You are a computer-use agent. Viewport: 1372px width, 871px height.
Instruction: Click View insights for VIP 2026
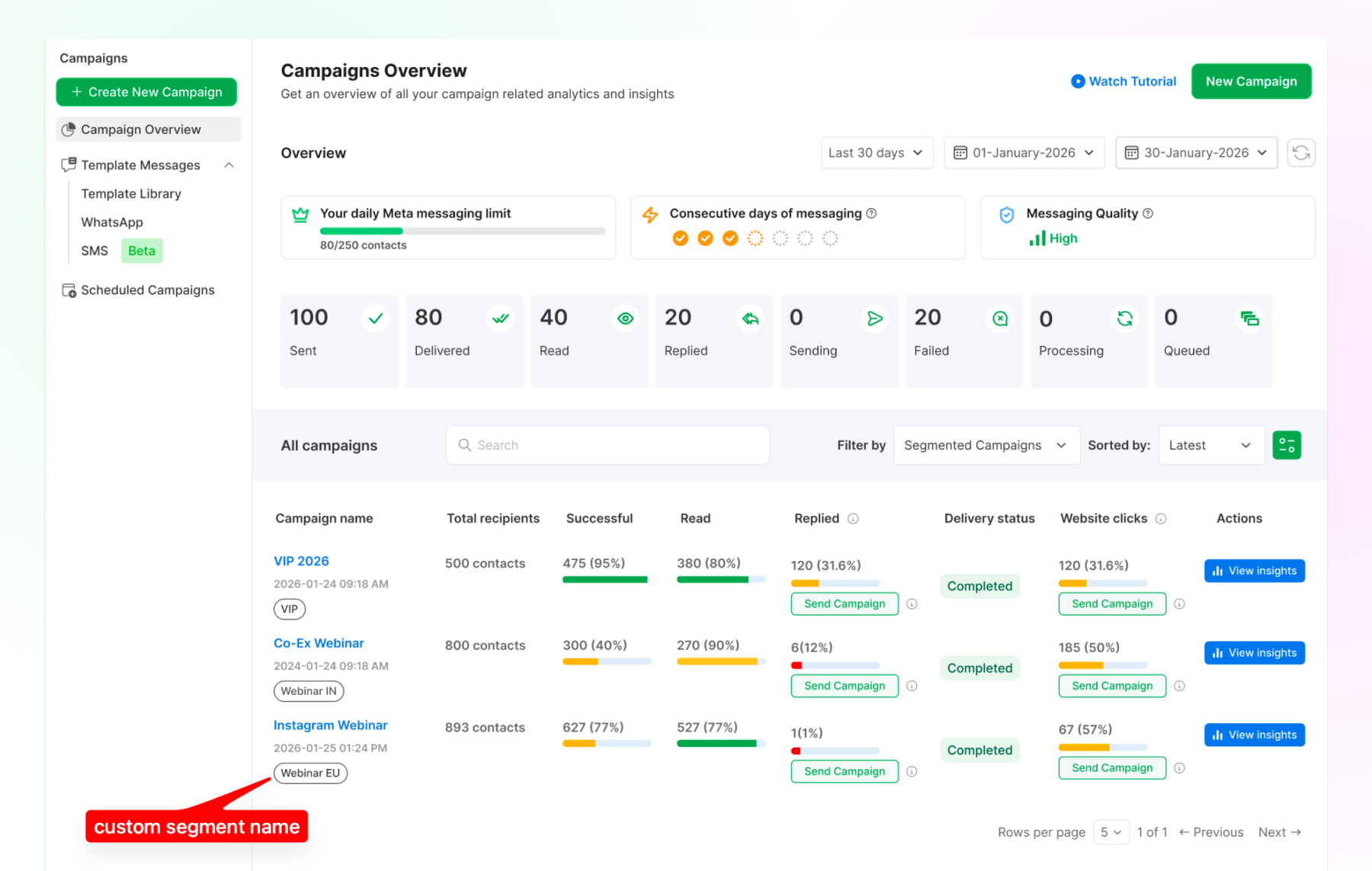pyautogui.click(x=1255, y=571)
